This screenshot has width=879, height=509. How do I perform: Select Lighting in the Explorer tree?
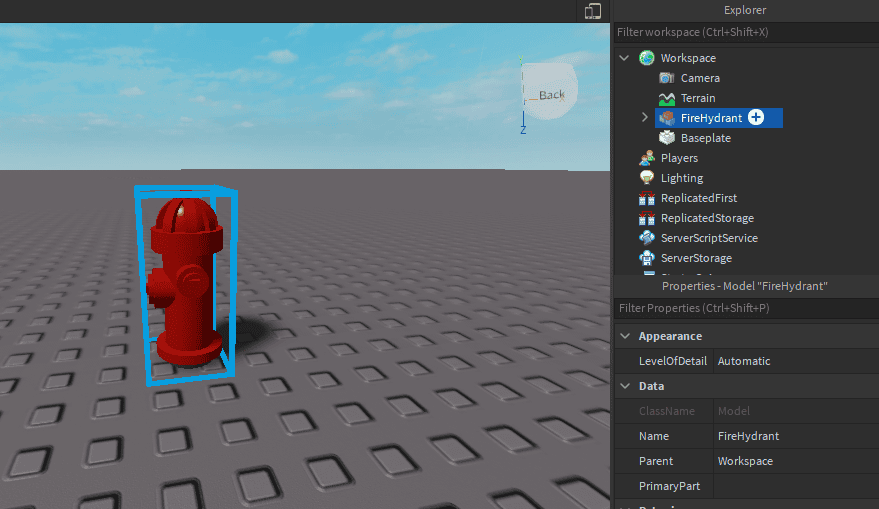(682, 178)
